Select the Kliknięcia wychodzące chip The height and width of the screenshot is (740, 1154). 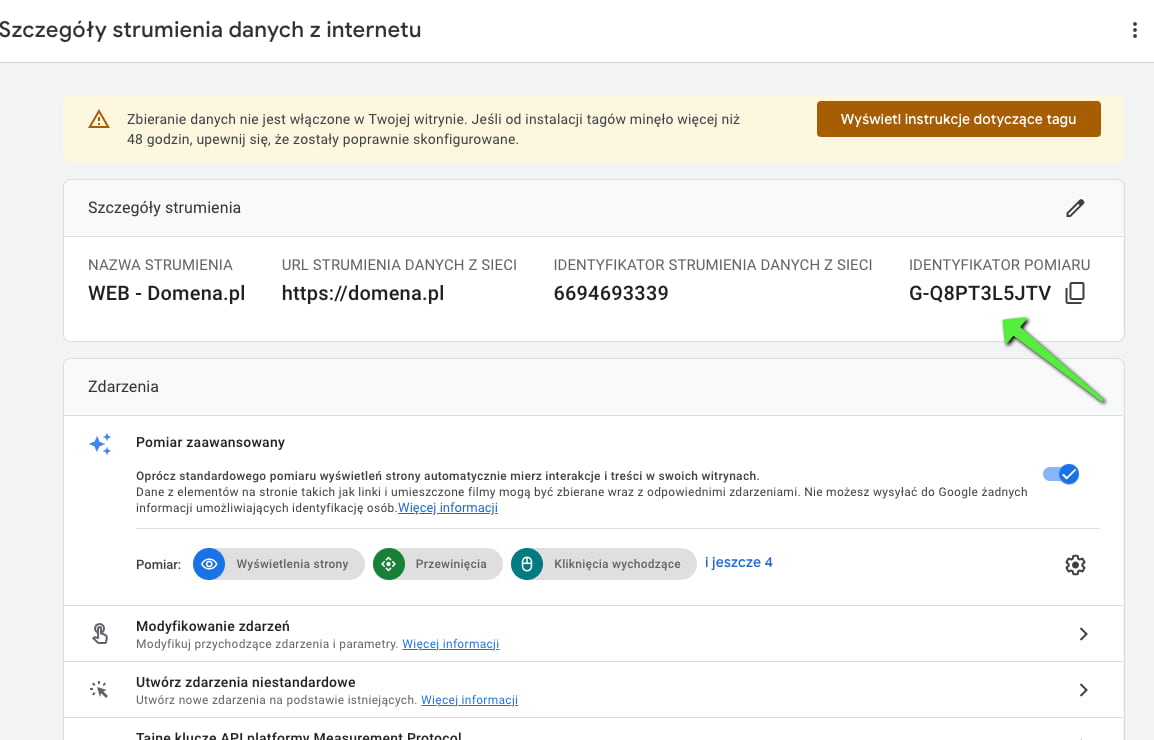click(604, 564)
